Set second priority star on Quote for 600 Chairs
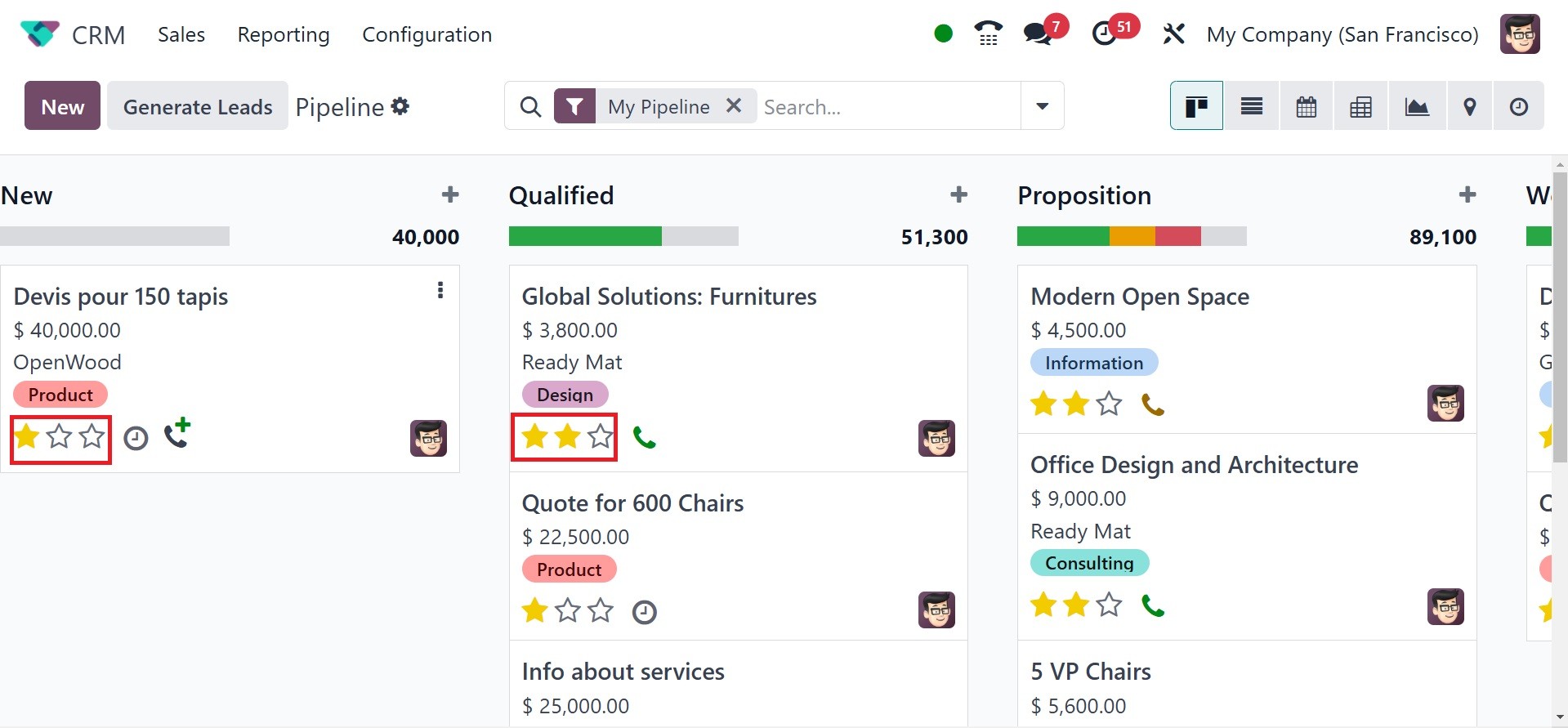The width and height of the screenshot is (1568, 728). pyautogui.click(x=568, y=610)
